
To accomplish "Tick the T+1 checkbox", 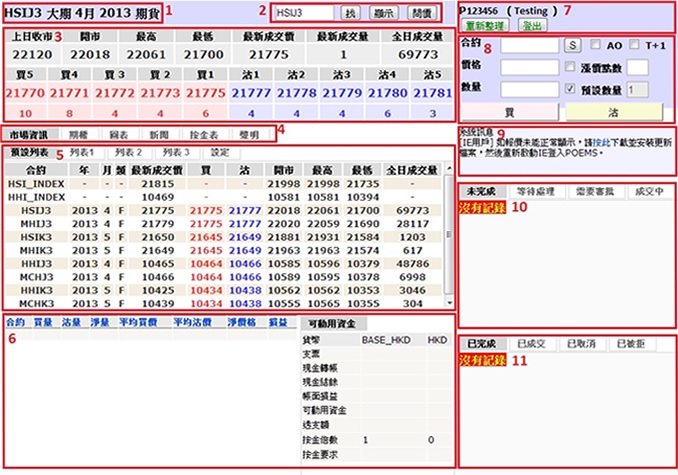I will pos(634,46).
